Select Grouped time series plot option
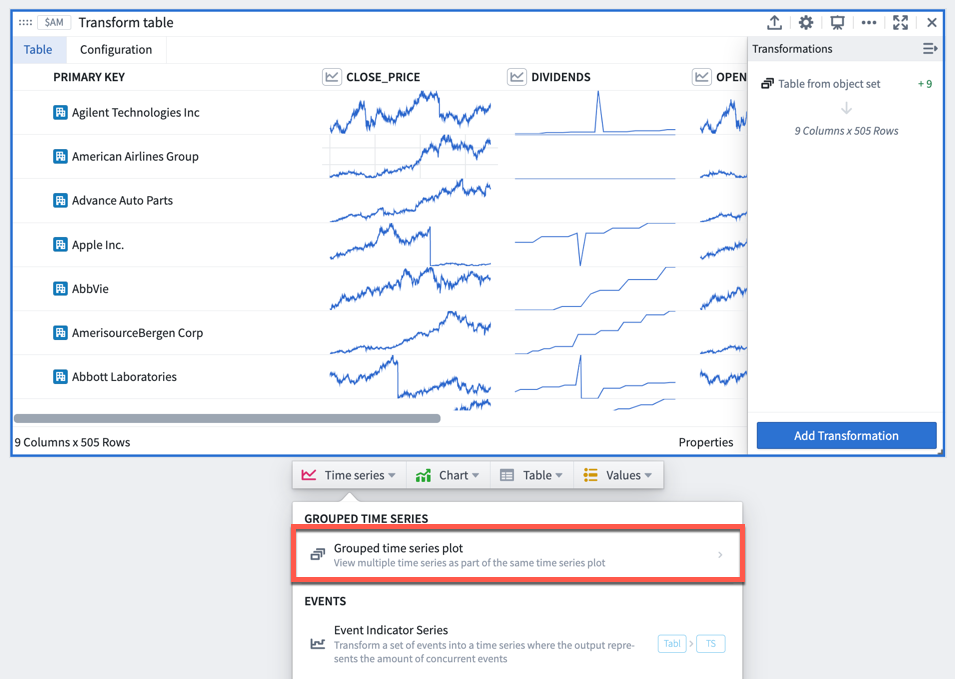 click(518, 554)
